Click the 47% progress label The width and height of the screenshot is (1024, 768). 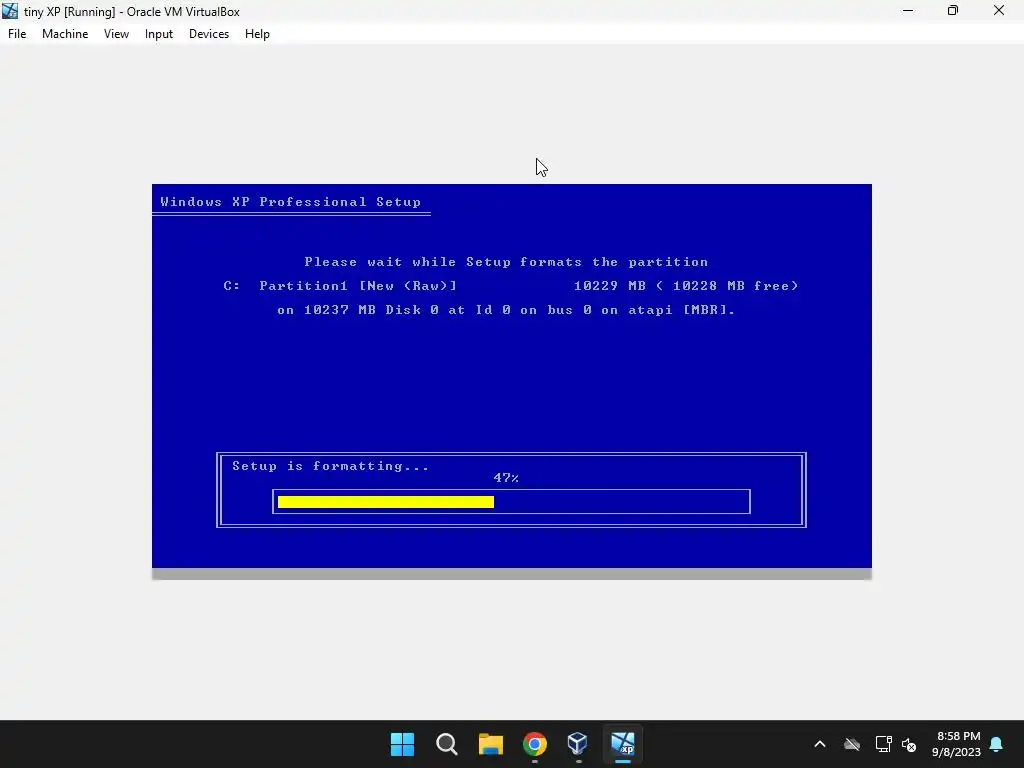click(506, 477)
